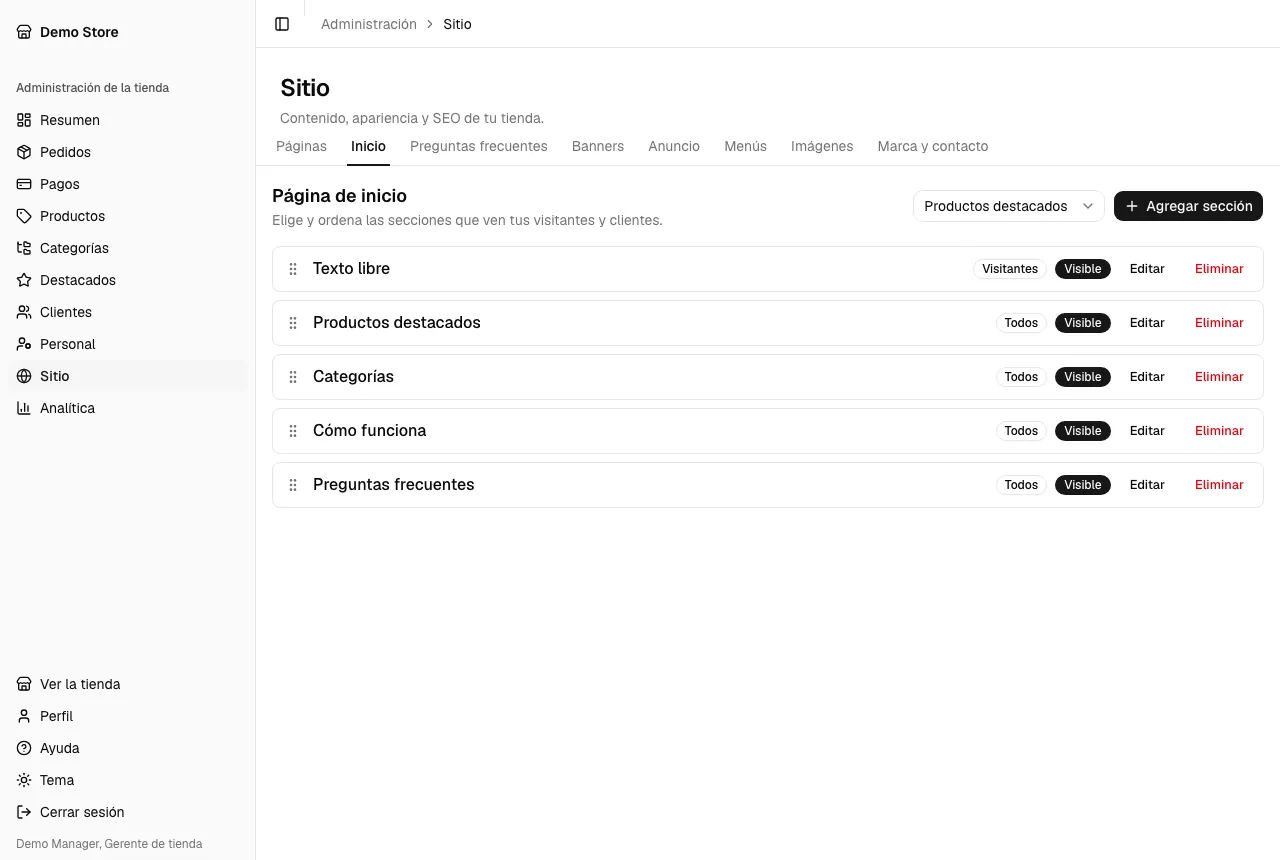Click the Ver la tienda storefront icon

tap(24, 684)
